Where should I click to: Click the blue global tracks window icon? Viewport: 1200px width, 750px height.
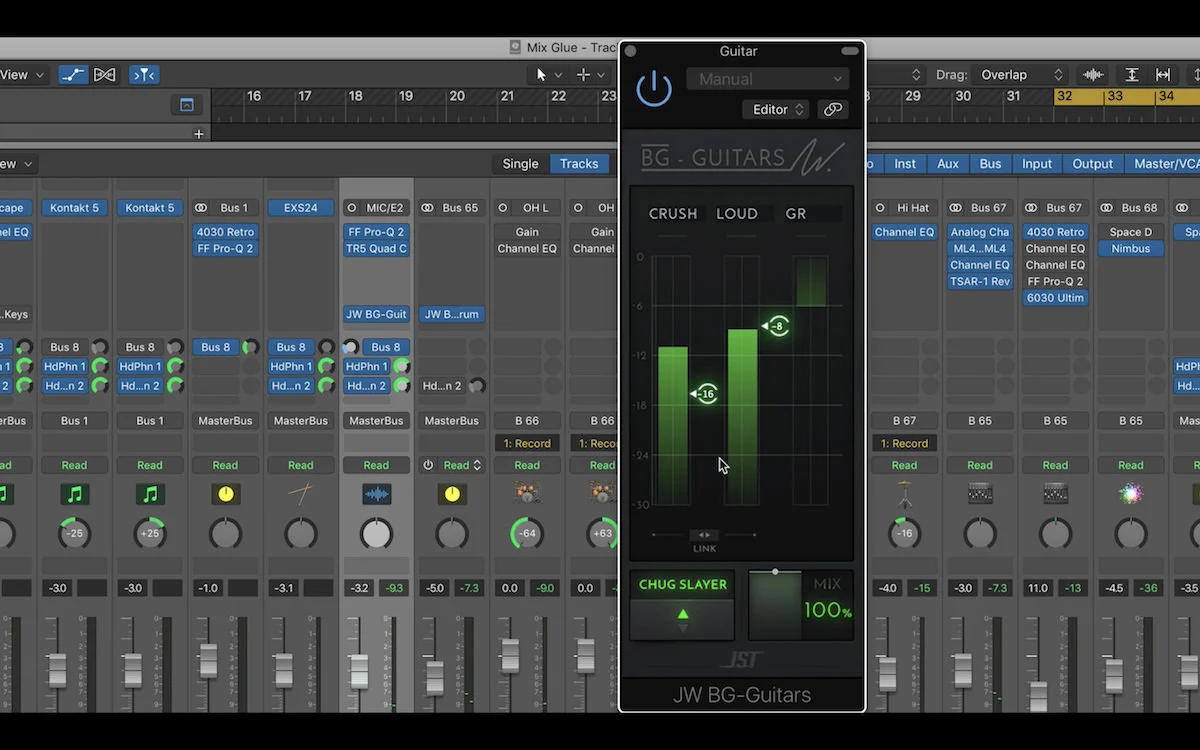click(186, 105)
